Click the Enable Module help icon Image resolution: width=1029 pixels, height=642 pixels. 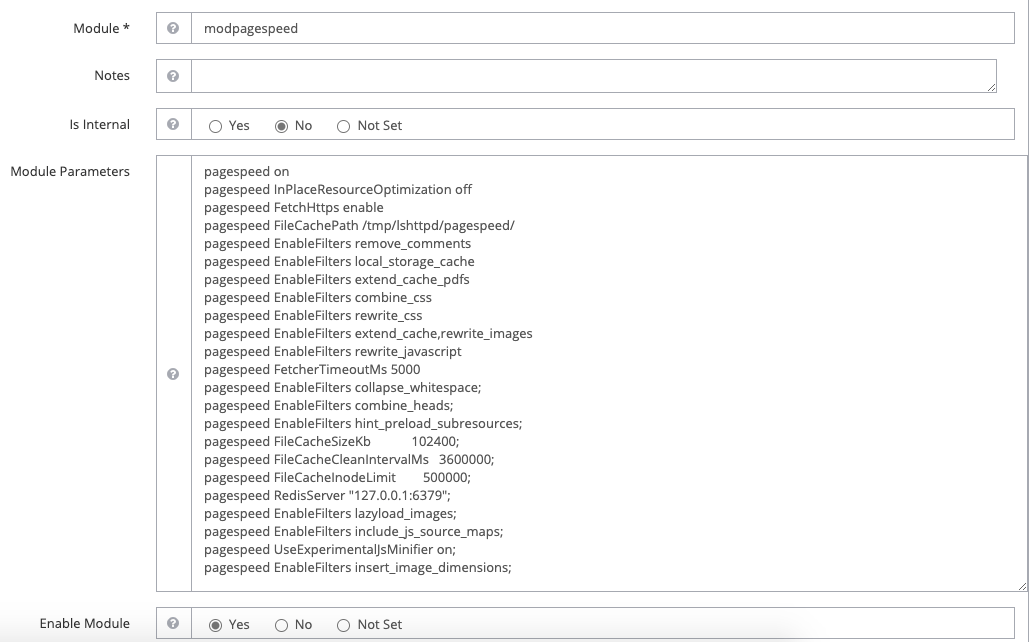coord(173,622)
